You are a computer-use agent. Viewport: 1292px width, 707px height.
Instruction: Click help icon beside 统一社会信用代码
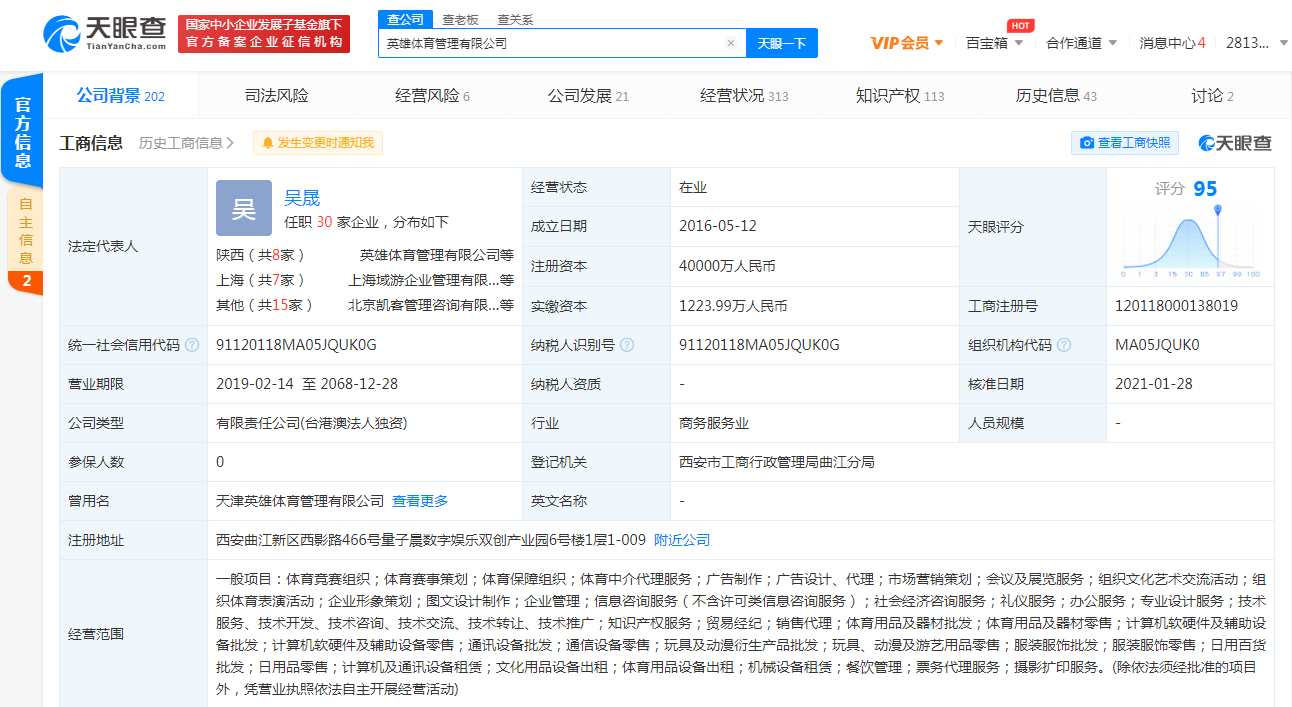tap(192, 345)
